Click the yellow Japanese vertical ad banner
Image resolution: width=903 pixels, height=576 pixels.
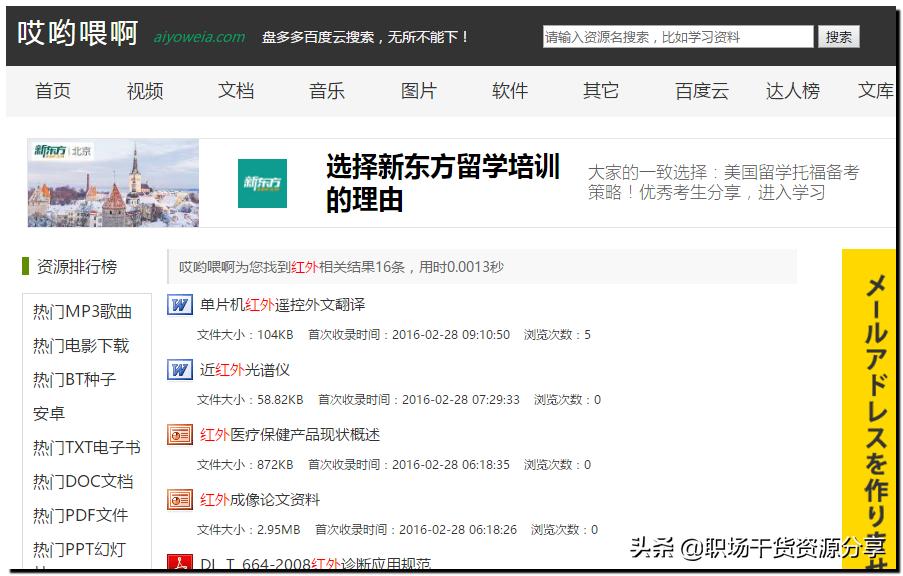pos(869,410)
